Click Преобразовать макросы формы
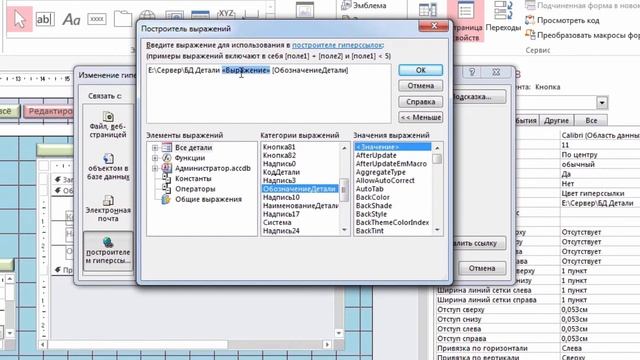Image resolution: width=640 pixels, height=360 pixels. coord(582,35)
